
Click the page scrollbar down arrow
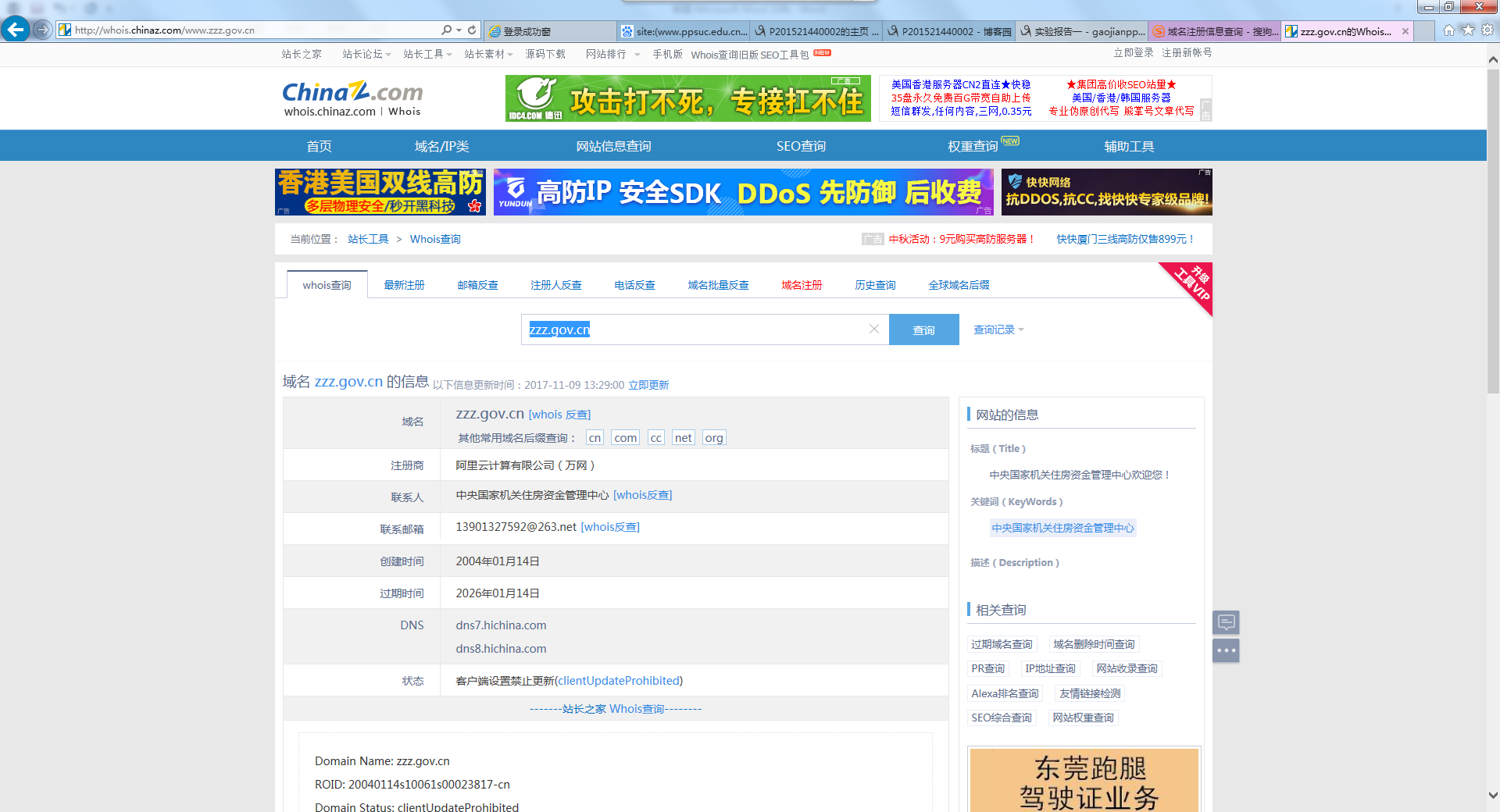(1493, 796)
